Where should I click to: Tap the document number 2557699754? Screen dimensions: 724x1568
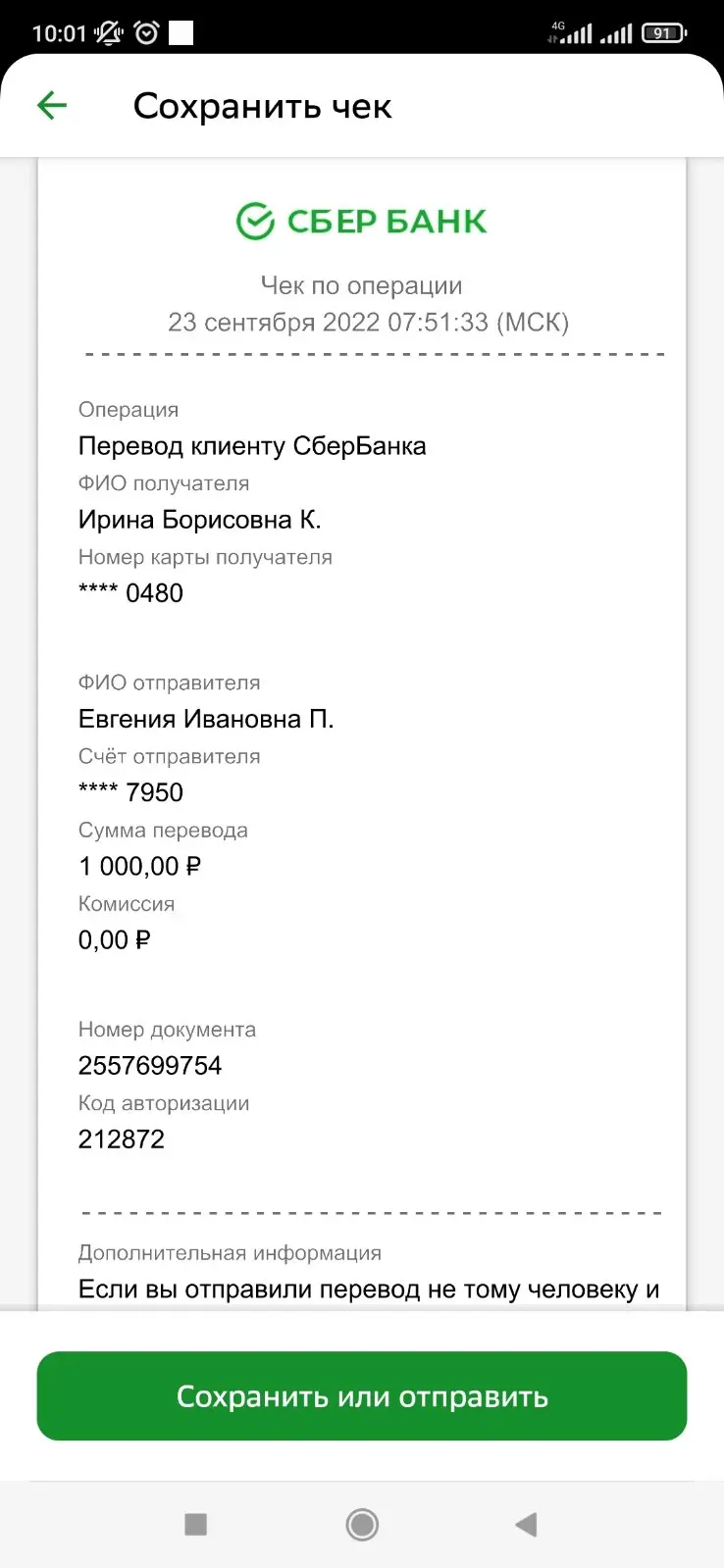150,1065
